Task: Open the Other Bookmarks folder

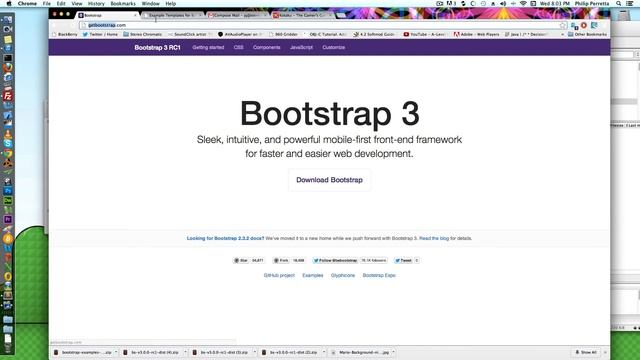Action: tap(587, 34)
